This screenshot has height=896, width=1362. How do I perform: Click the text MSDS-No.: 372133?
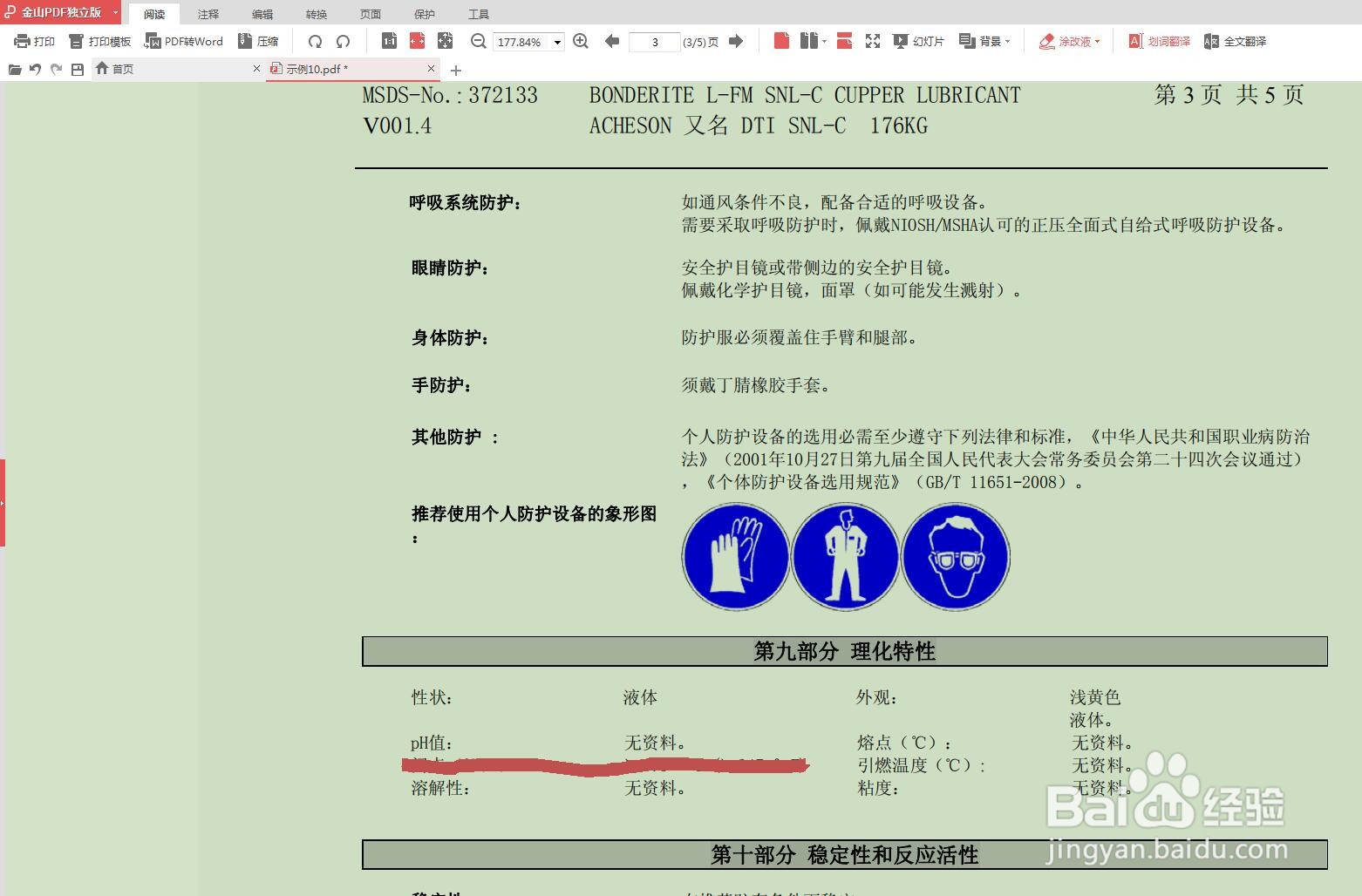[450, 95]
